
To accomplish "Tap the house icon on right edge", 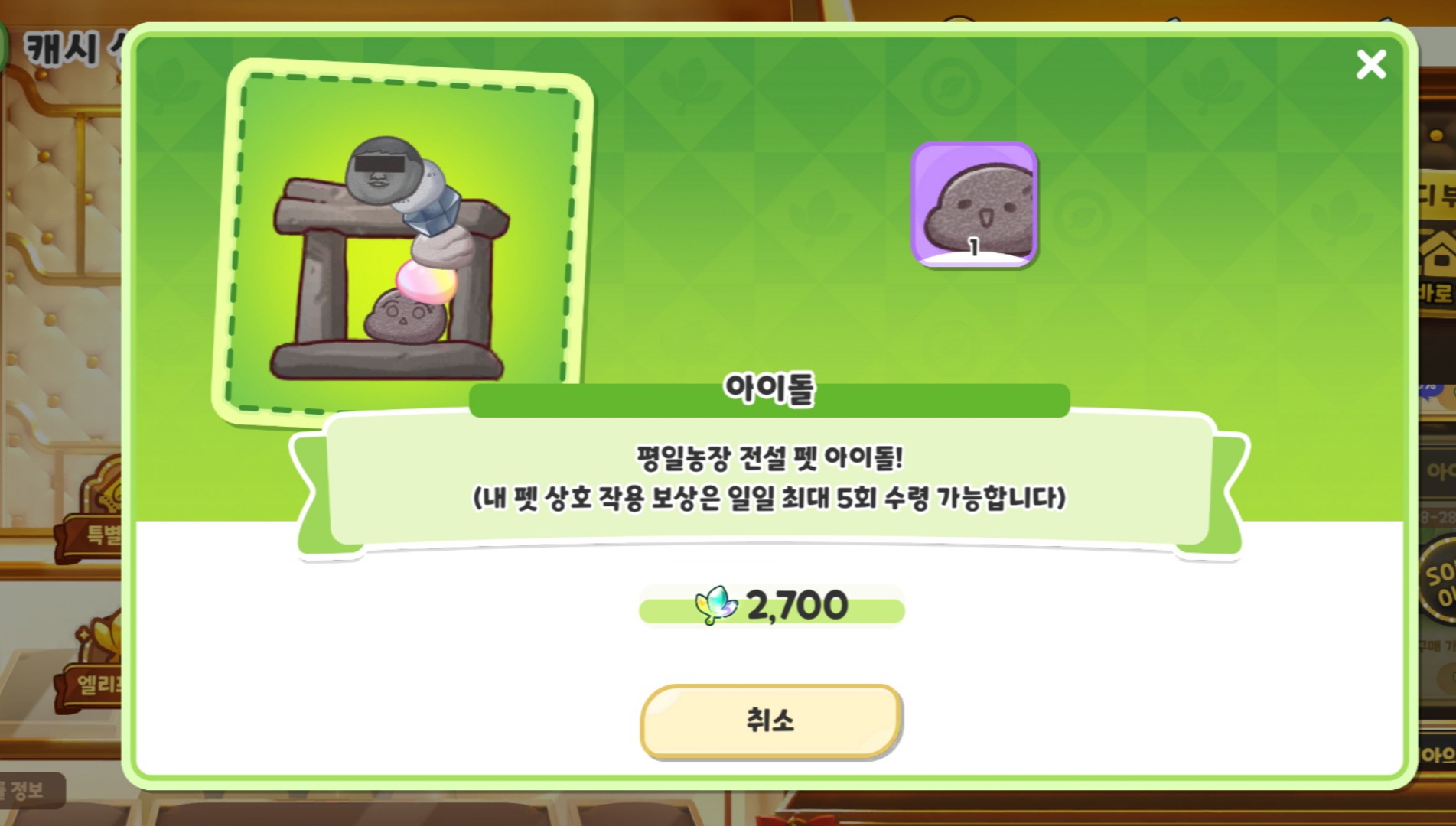I will [x=1438, y=252].
